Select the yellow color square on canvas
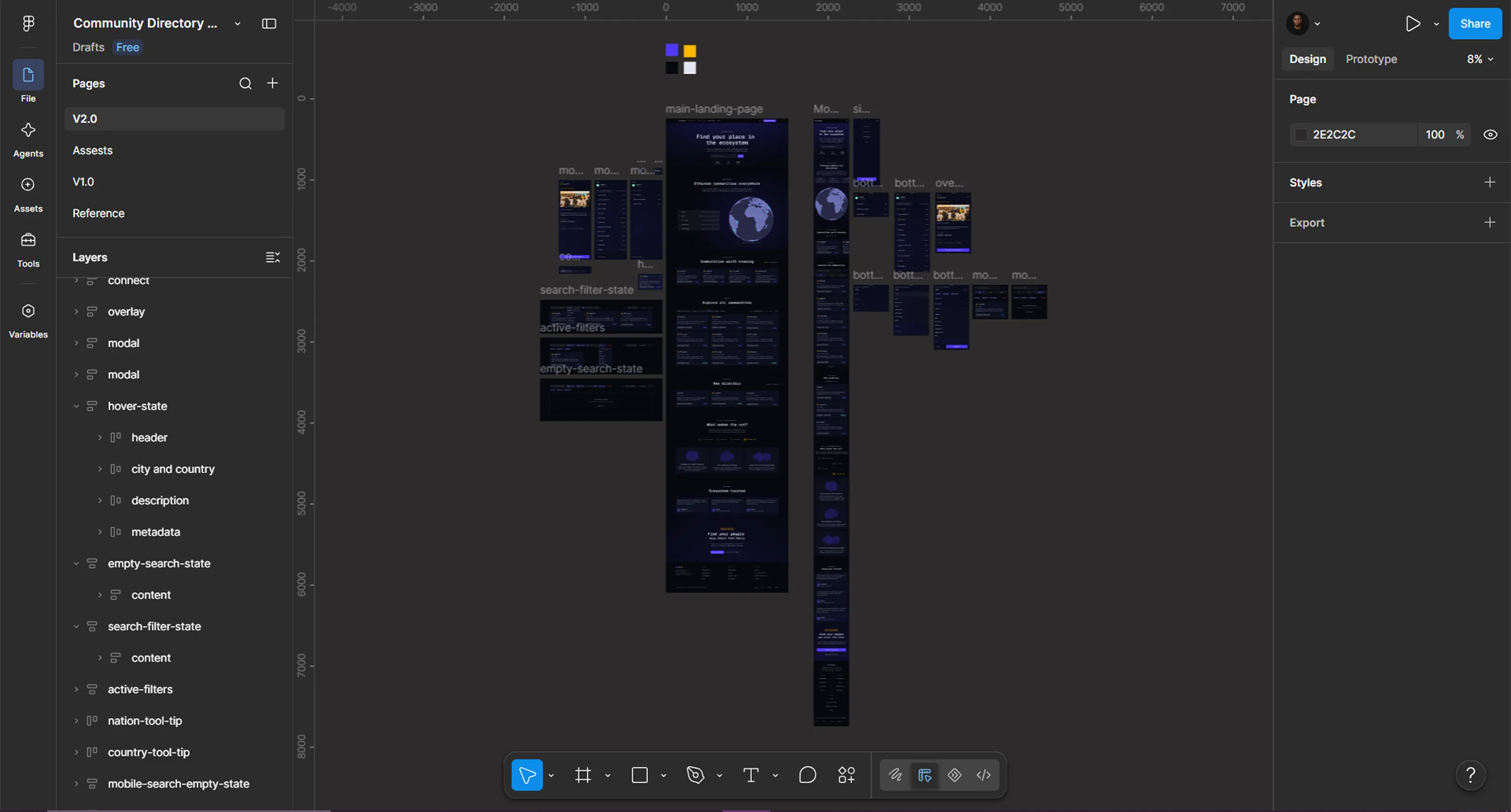1511x812 pixels. [690, 51]
